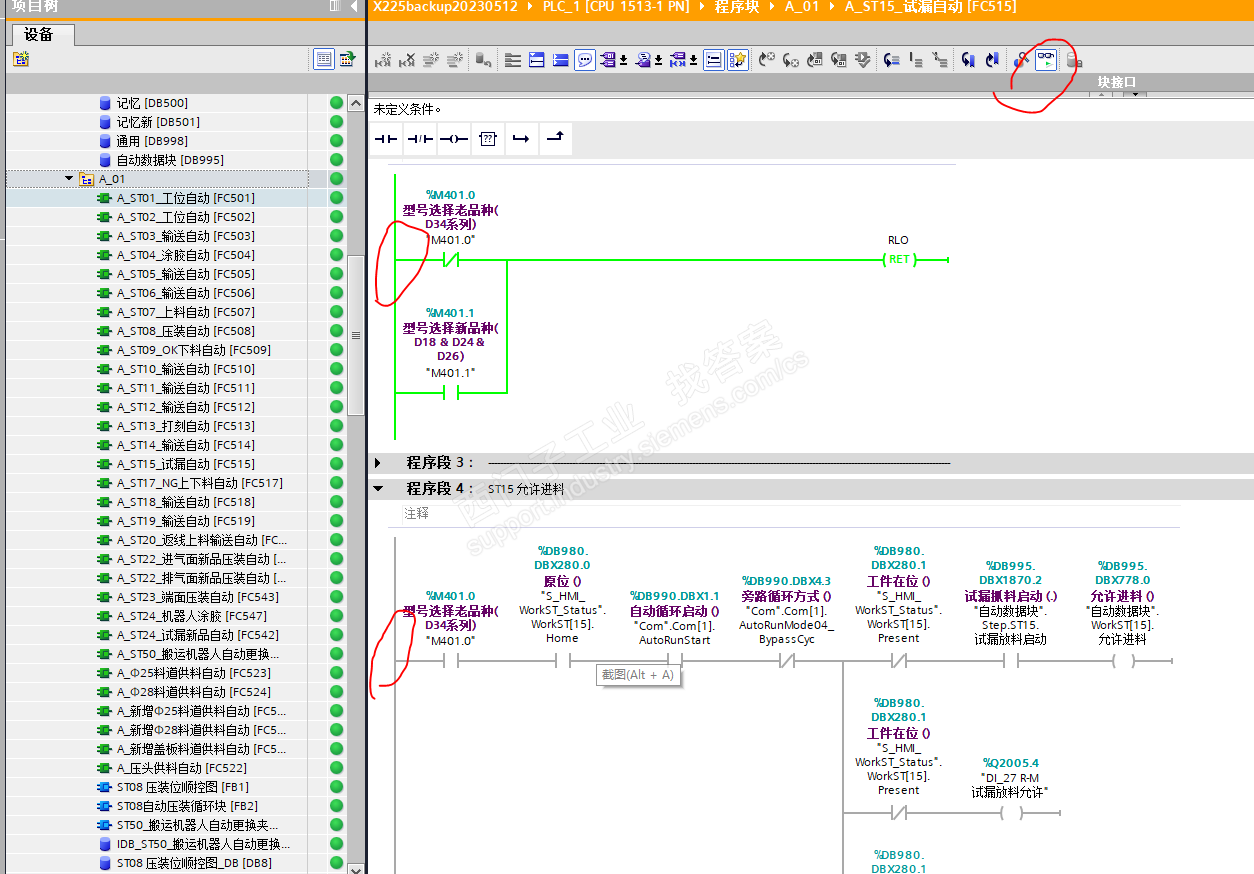Screen dimensions: 1254x874
Task: Open the dropdown beside the operands tag icon
Action: click(x=624, y=60)
